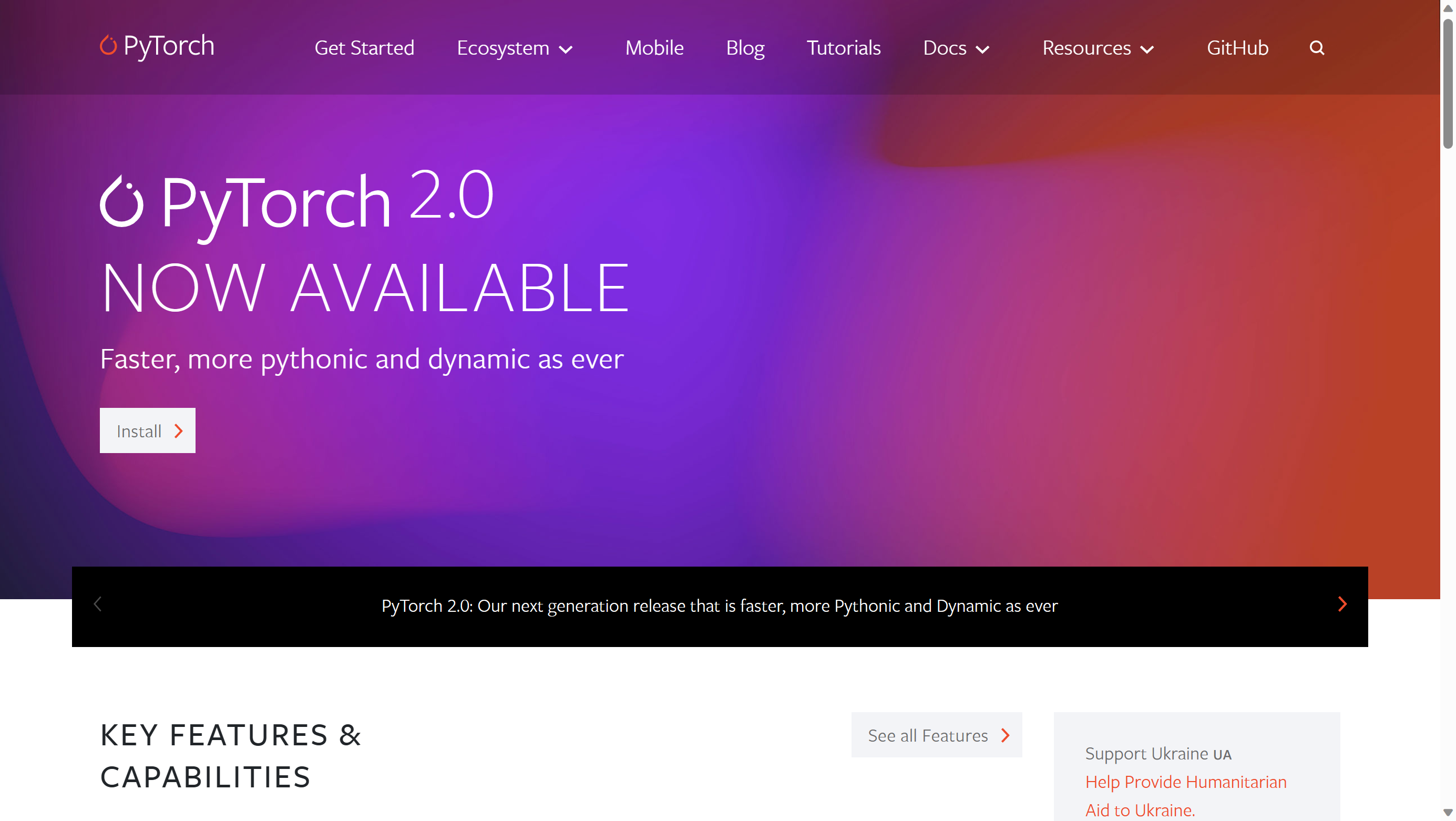Screen dimensions: 1456x821
Task: Open Help Provide Humanitarian Aid to Ukraine link
Action: coord(1185,796)
